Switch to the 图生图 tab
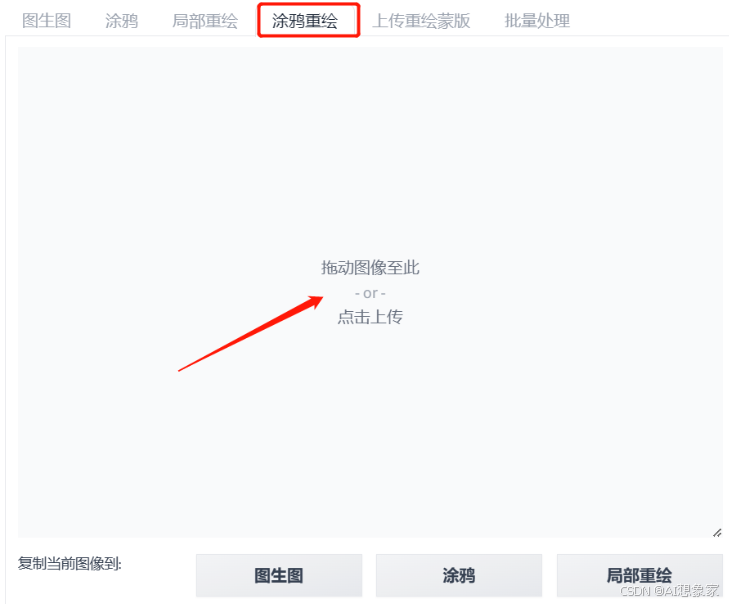Image resolution: width=729 pixels, height=604 pixels. pyautogui.click(x=46, y=20)
